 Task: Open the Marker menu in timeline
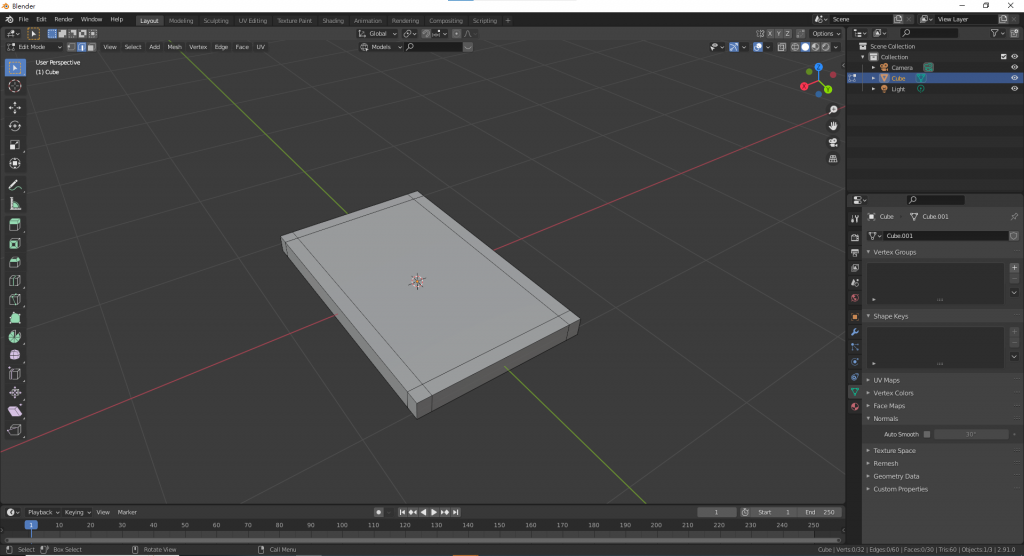(127, 512)
